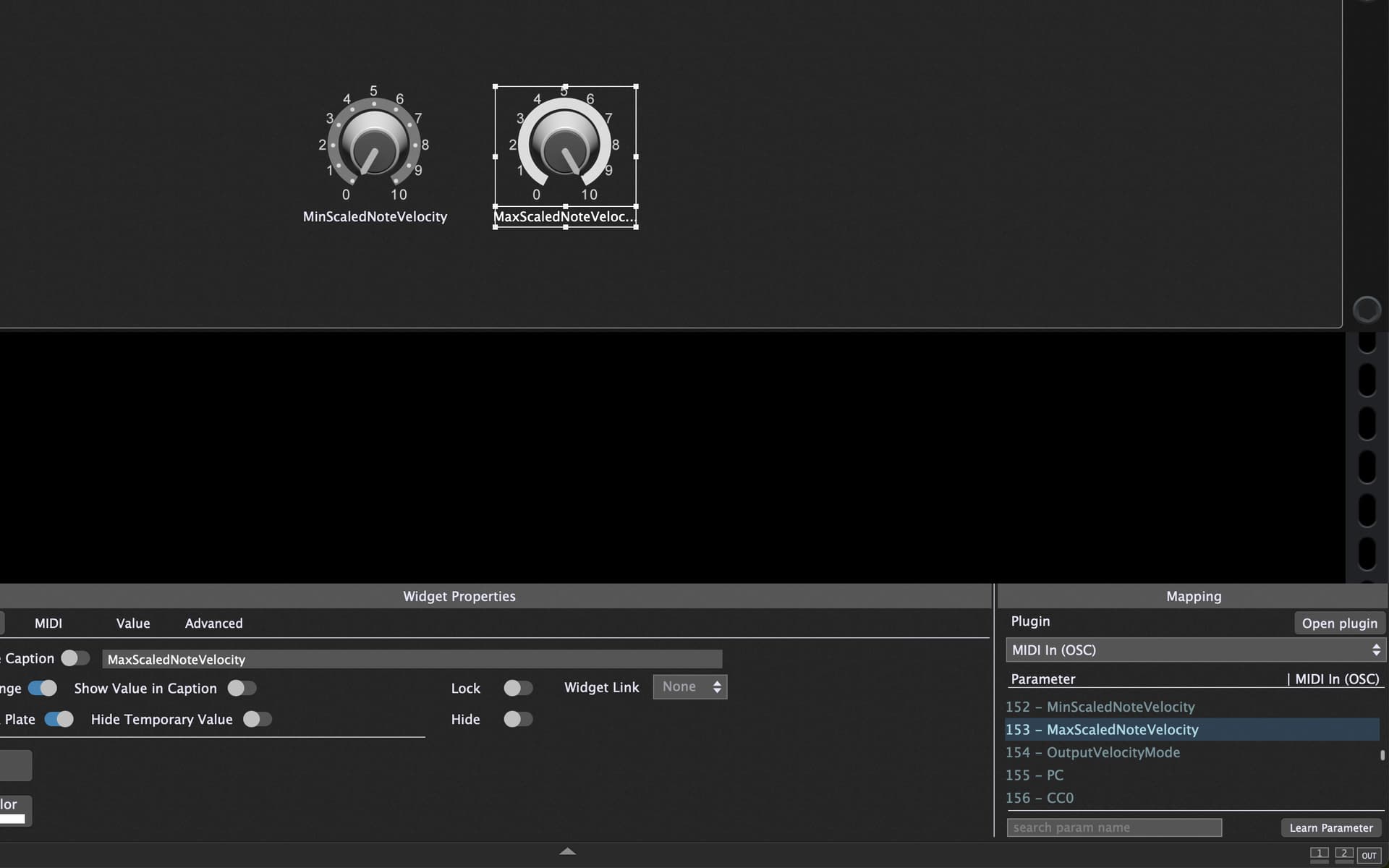Select parameter 156 - CC0
This screenshot has height=868, width=1389.
point(1192,798)
